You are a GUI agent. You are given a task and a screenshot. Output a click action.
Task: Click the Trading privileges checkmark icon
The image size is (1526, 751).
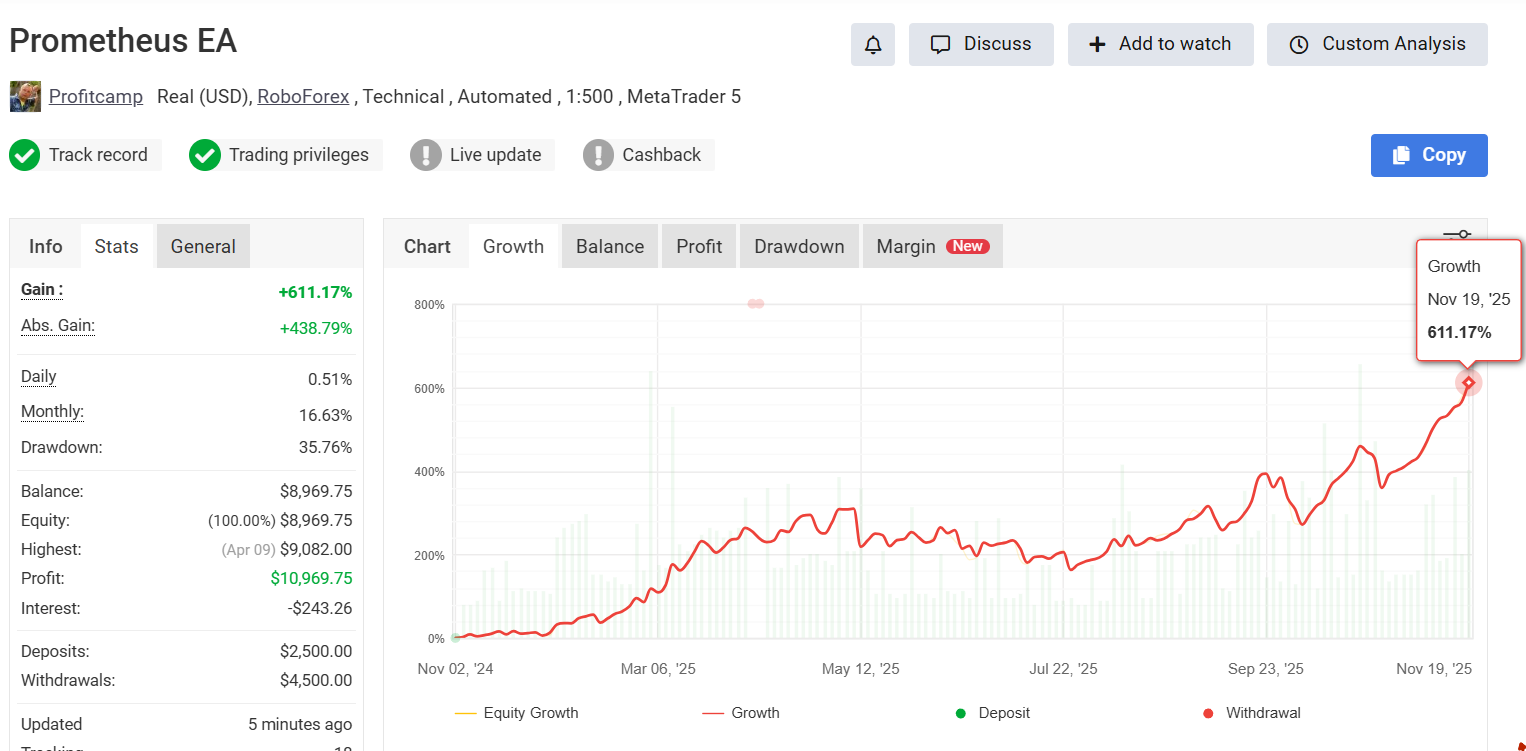pyautogui.click(x=205, y=155)
